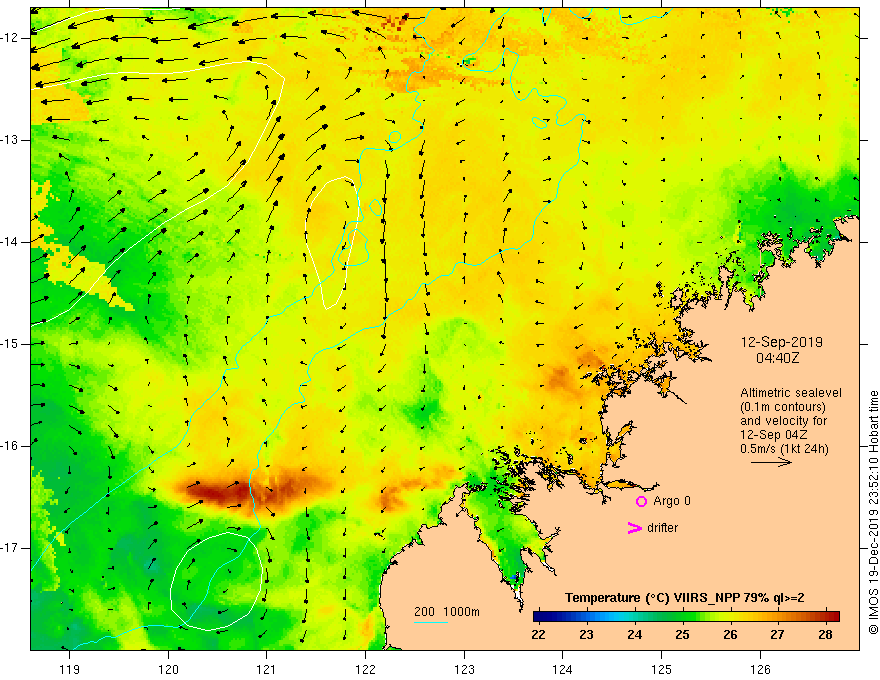Click the magenta drifter arrowhead legend icon
The image size is (880, 680).
pyautogui.click(x=635, y=528)
